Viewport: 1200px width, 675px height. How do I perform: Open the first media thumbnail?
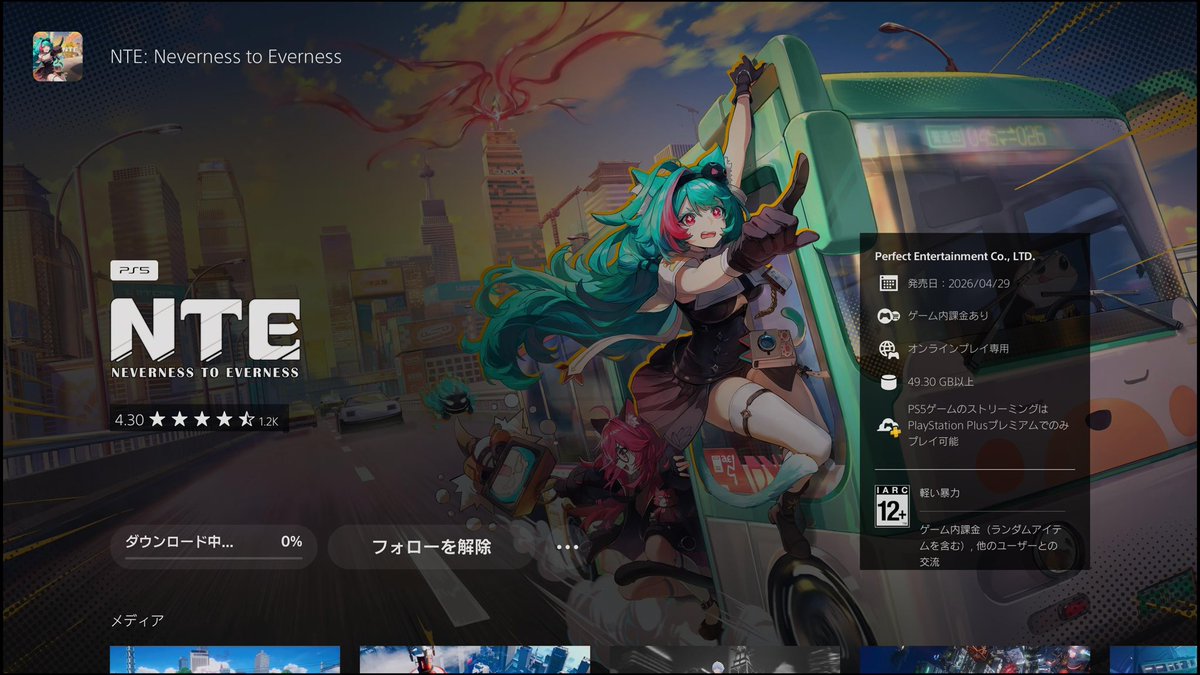click(225, 660)
